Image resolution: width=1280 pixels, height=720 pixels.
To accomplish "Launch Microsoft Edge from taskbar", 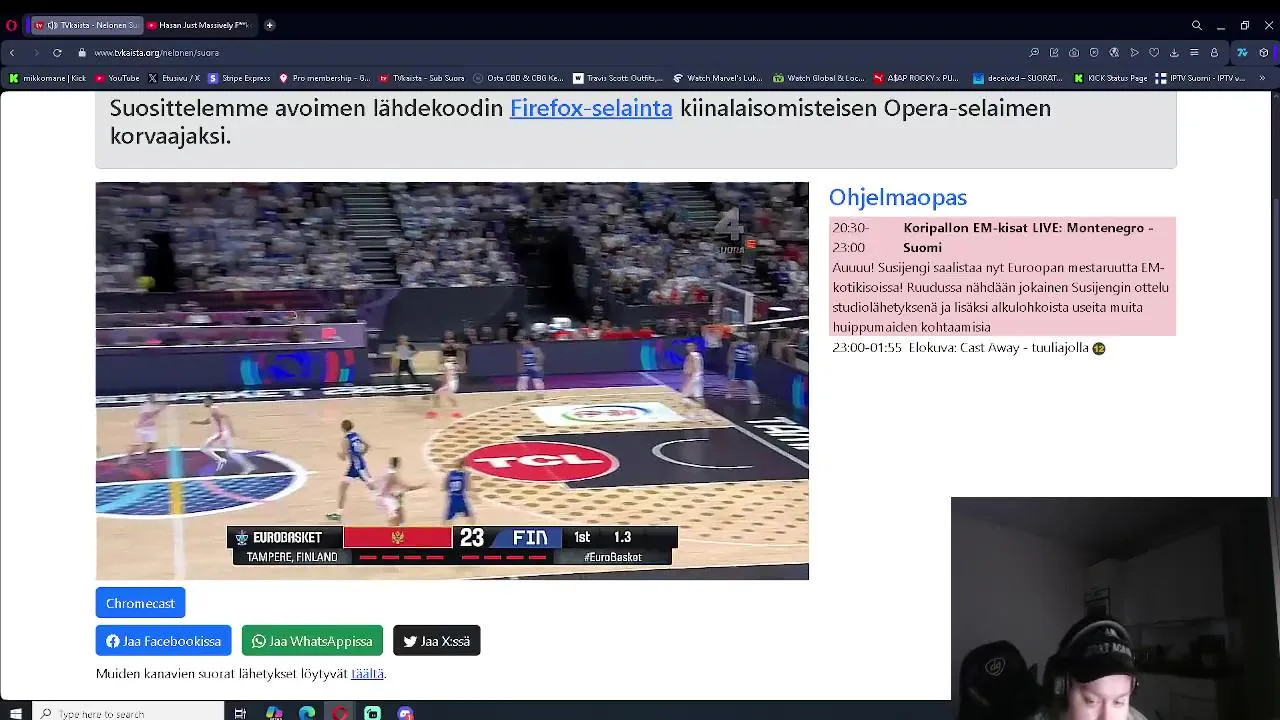I will [x=307, y=713].
